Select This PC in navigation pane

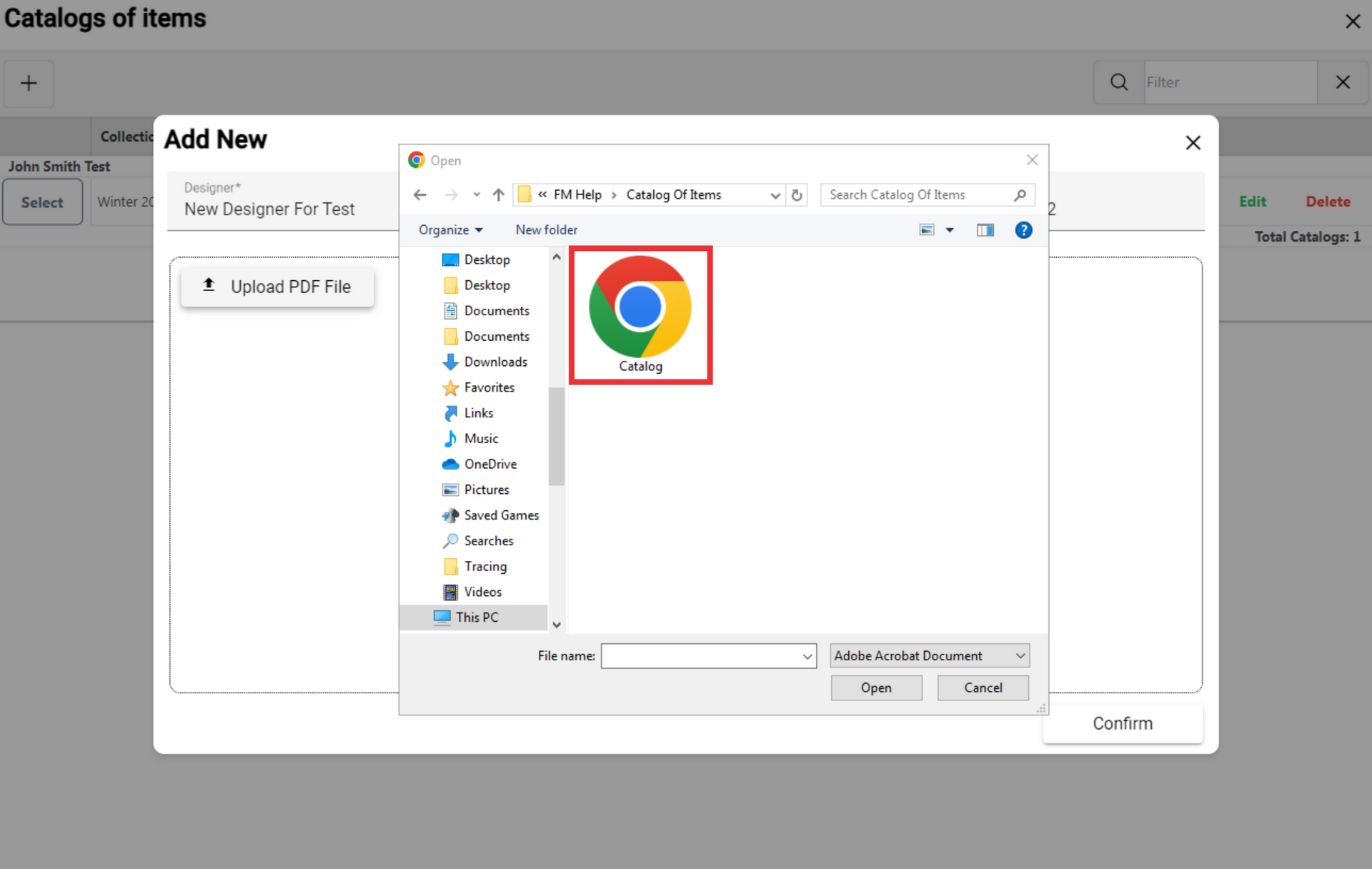tap(473, 617)
